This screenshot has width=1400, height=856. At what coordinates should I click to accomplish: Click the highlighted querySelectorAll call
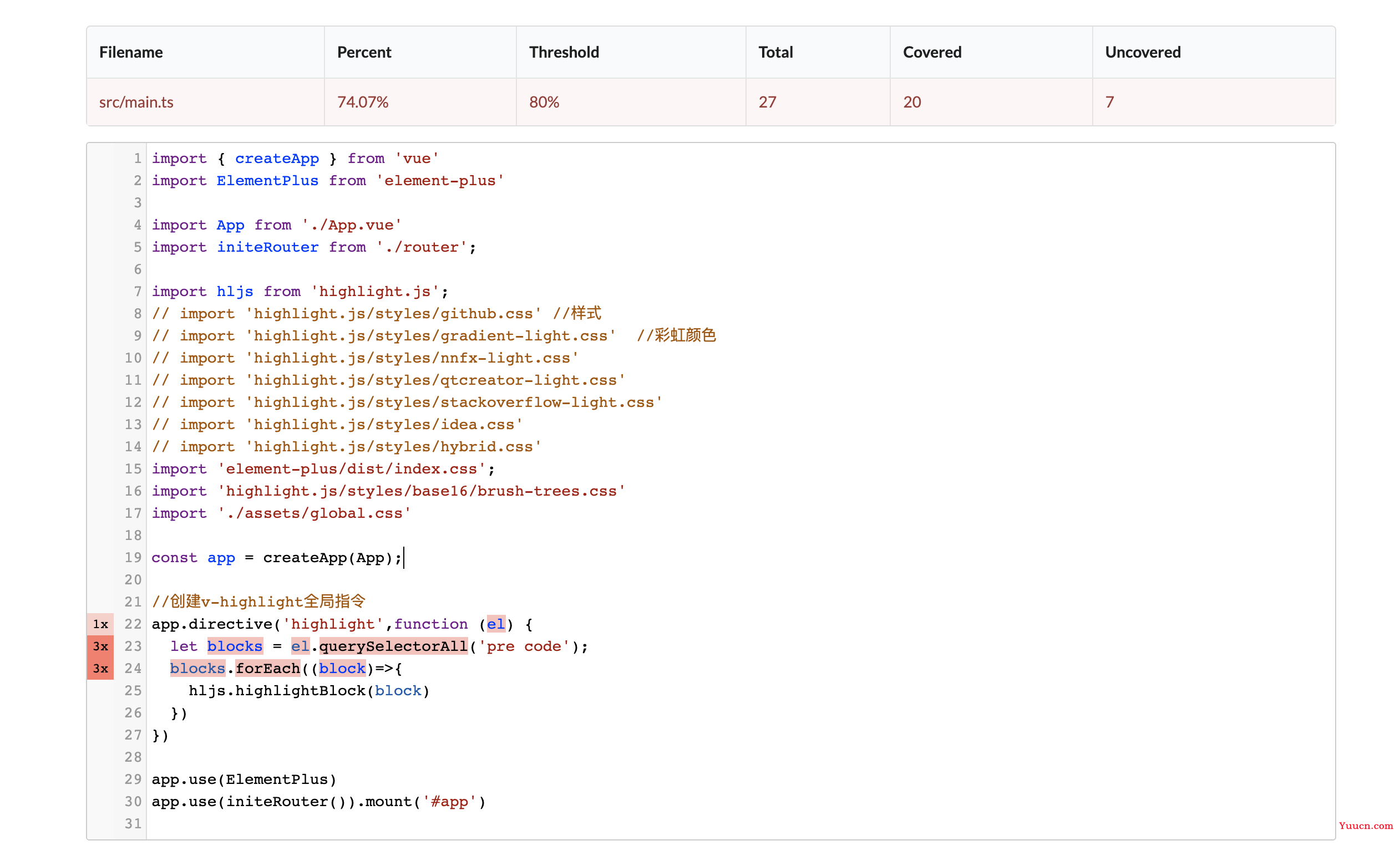pyautogui.click(x=393, y=646)
